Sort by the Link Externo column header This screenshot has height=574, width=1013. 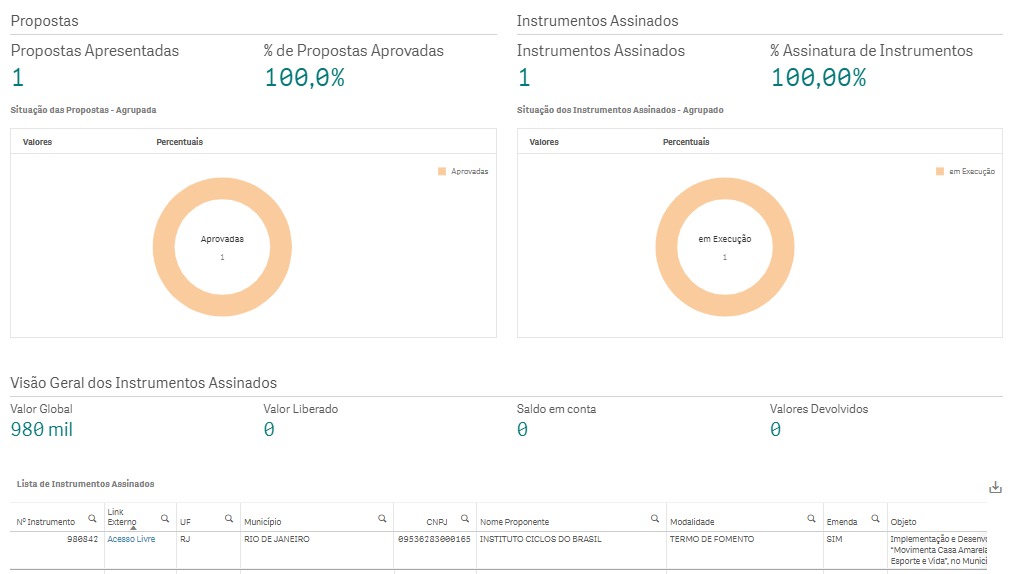[122, 517]
